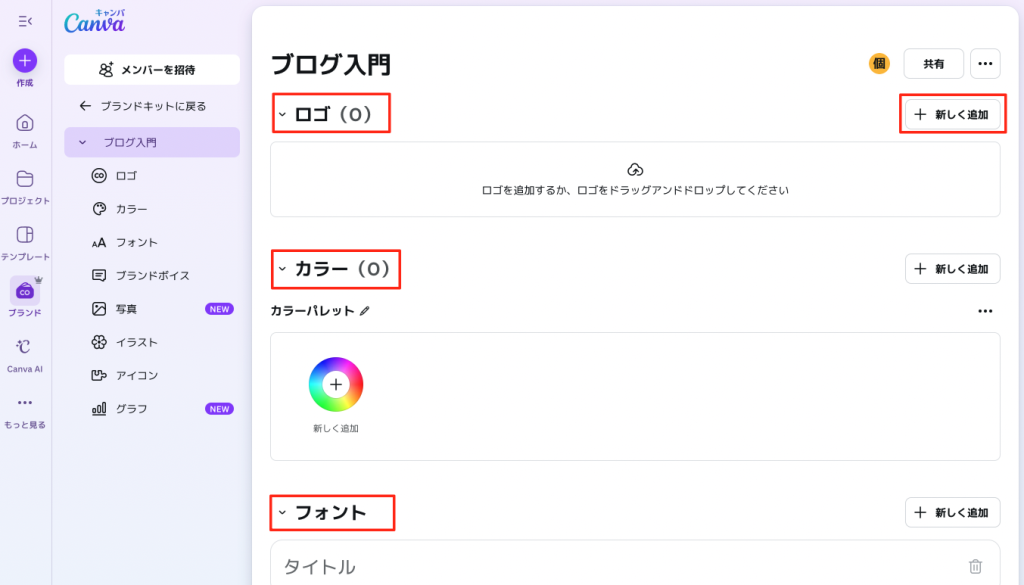Click the 共有 share button

pos(933,64)
